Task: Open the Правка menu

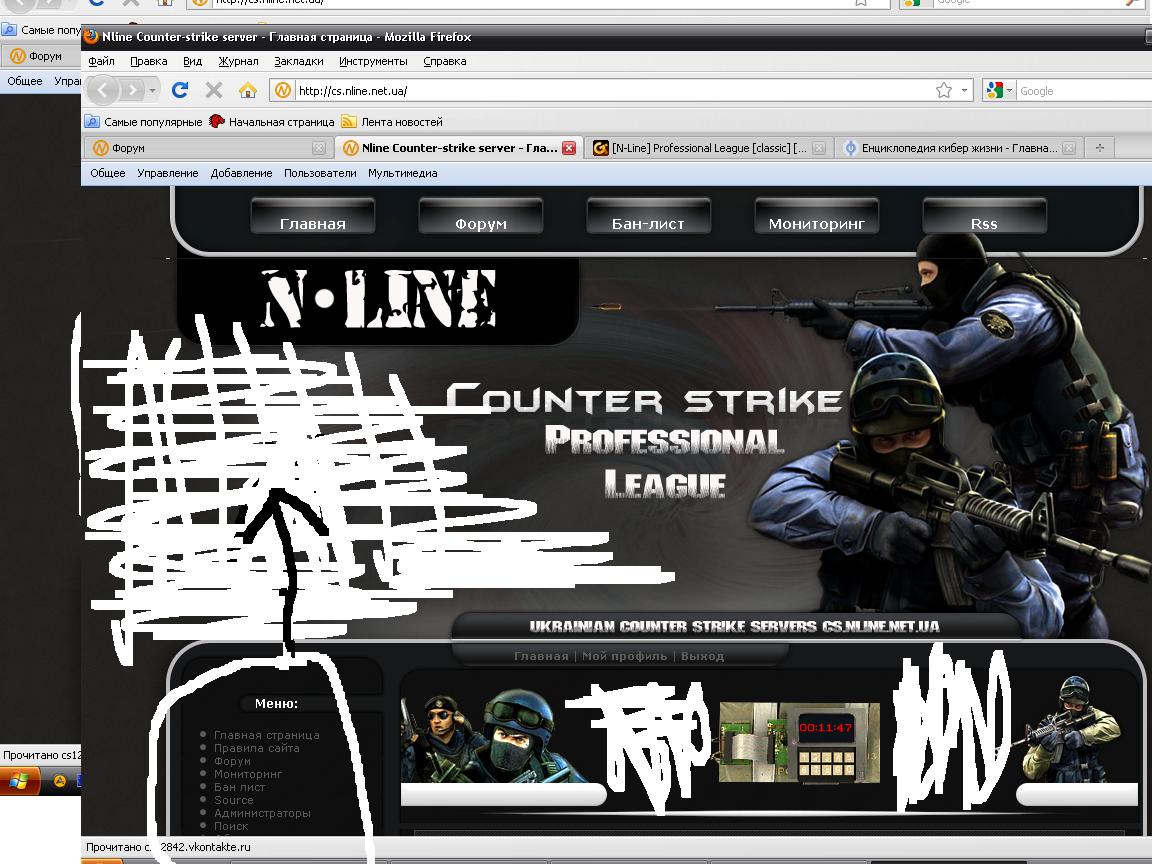Action: click(x=148, y=61)
